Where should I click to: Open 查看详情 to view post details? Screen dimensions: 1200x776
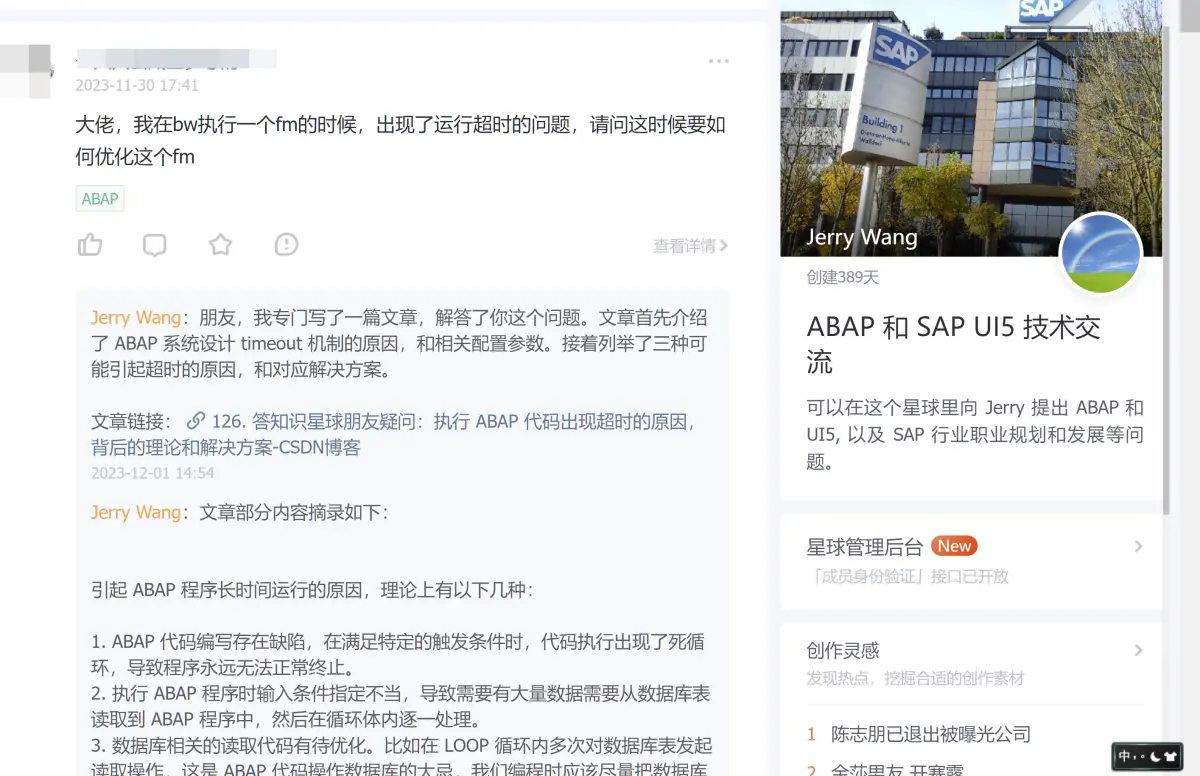690,245
